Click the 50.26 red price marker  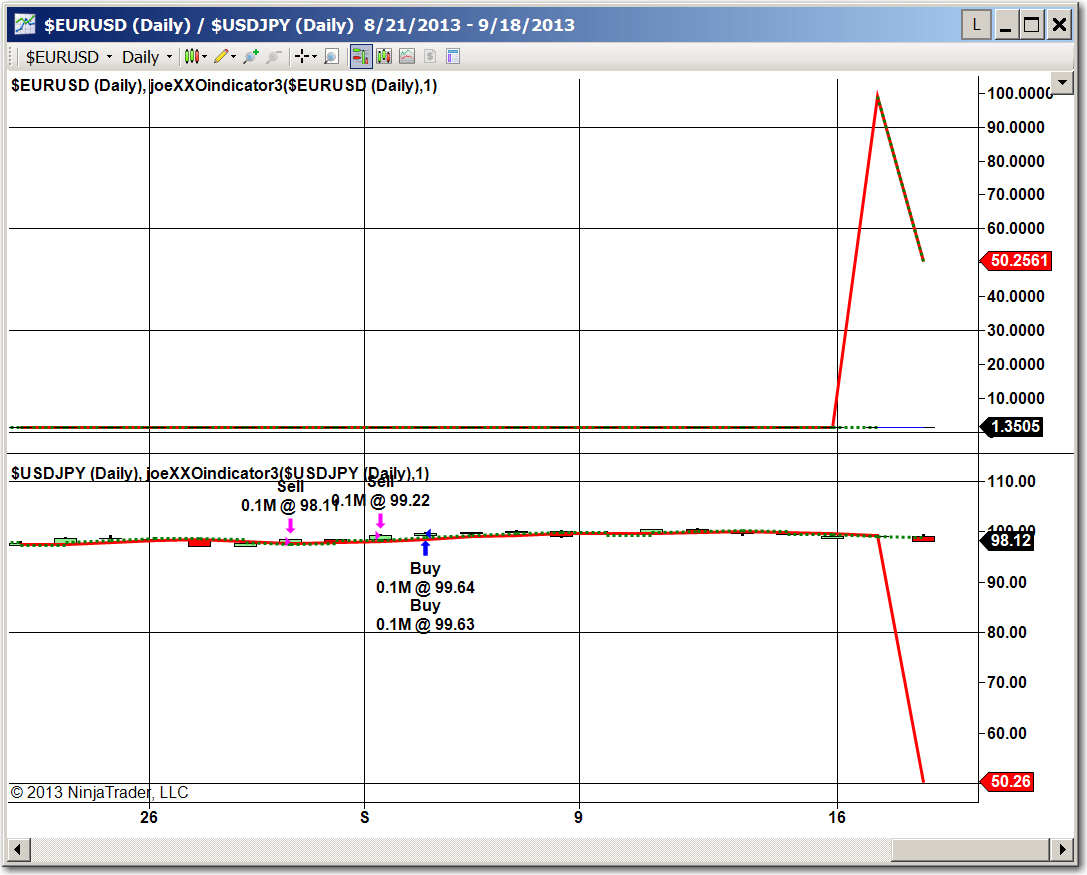[x=1007, y=781]
